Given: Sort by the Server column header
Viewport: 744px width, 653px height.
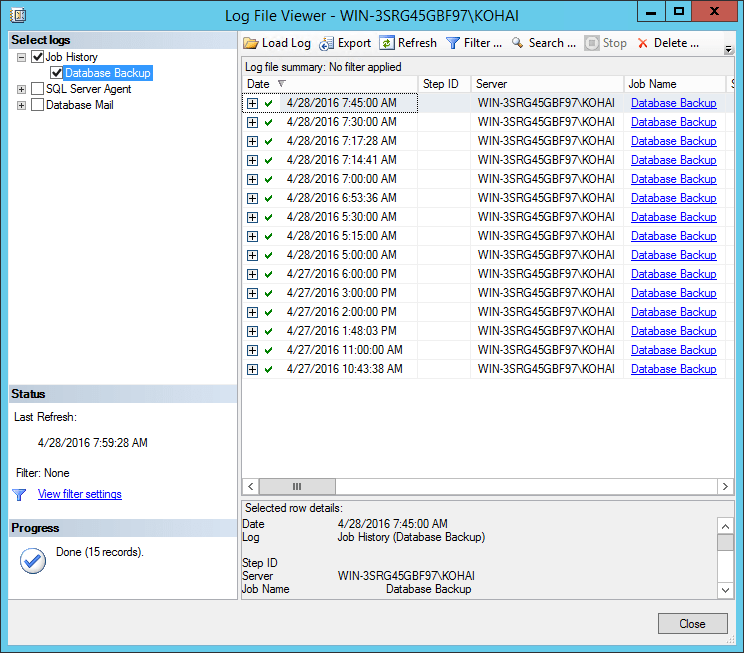Looking at the screenshot, I should click(x=546, y=84).
